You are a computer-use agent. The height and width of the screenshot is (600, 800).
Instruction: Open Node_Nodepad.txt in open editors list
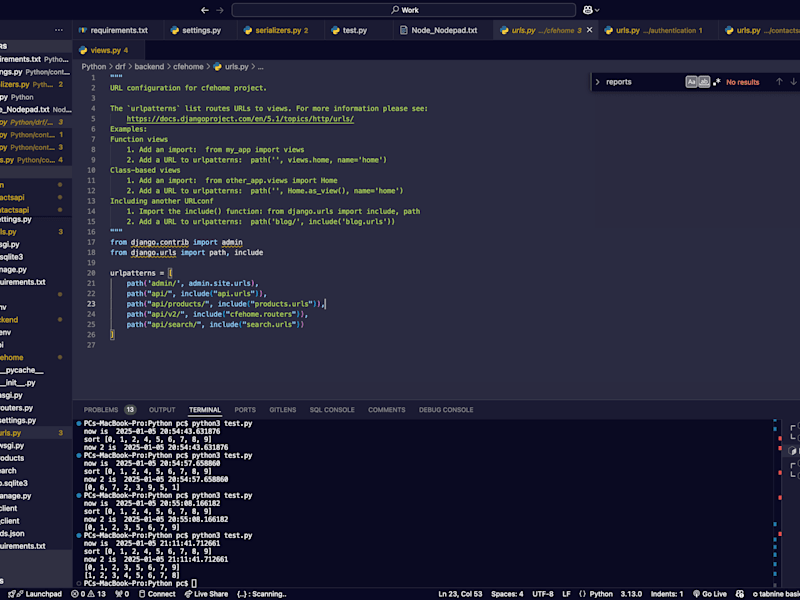tap(36, 110)
